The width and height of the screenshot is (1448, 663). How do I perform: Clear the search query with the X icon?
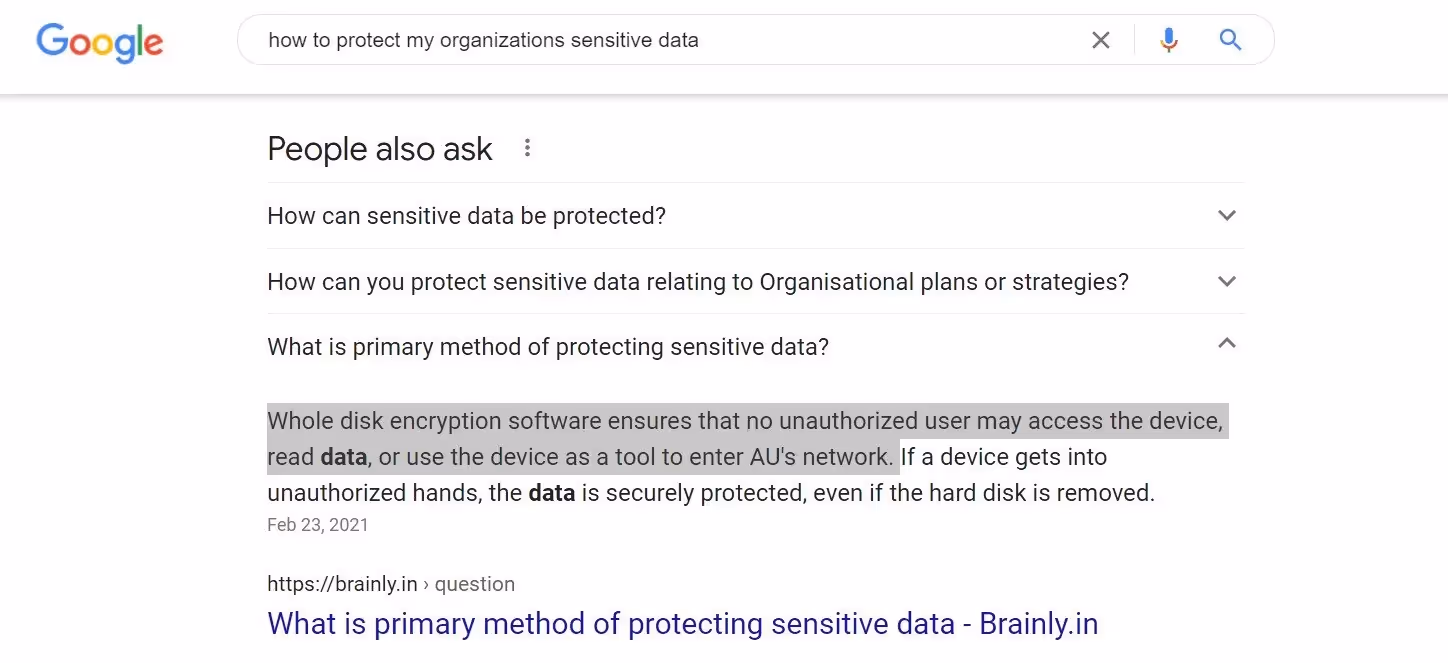tap(1101, 40)
